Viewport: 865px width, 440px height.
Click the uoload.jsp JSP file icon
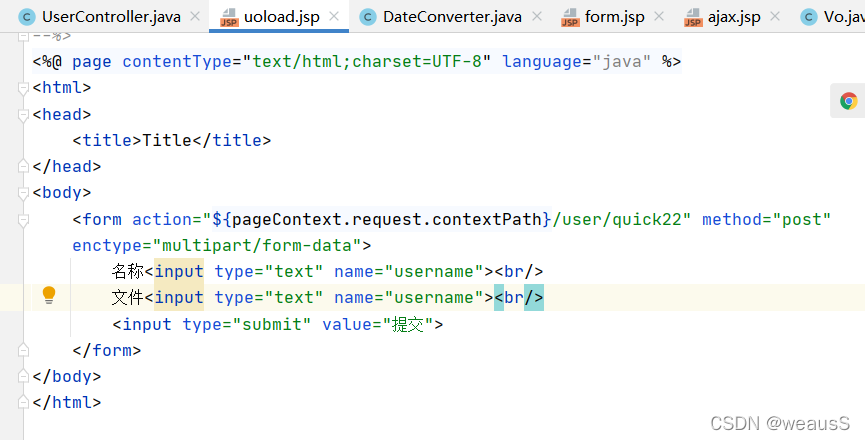pos(228,17)
